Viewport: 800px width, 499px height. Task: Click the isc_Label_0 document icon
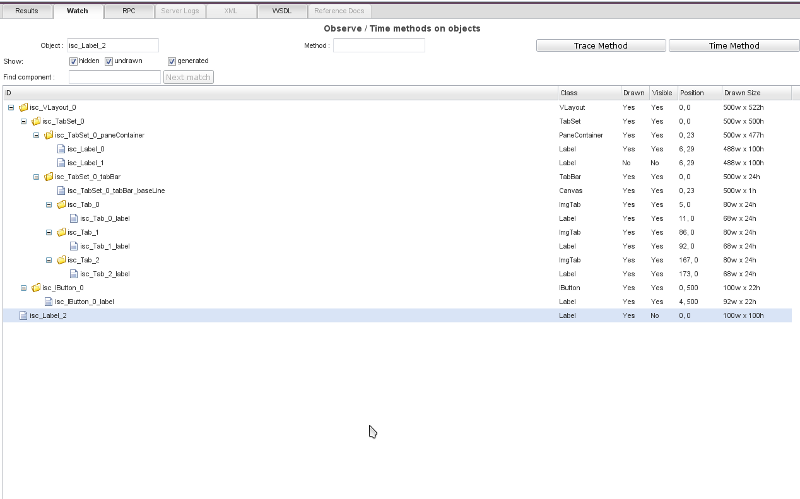click(61, 149)
